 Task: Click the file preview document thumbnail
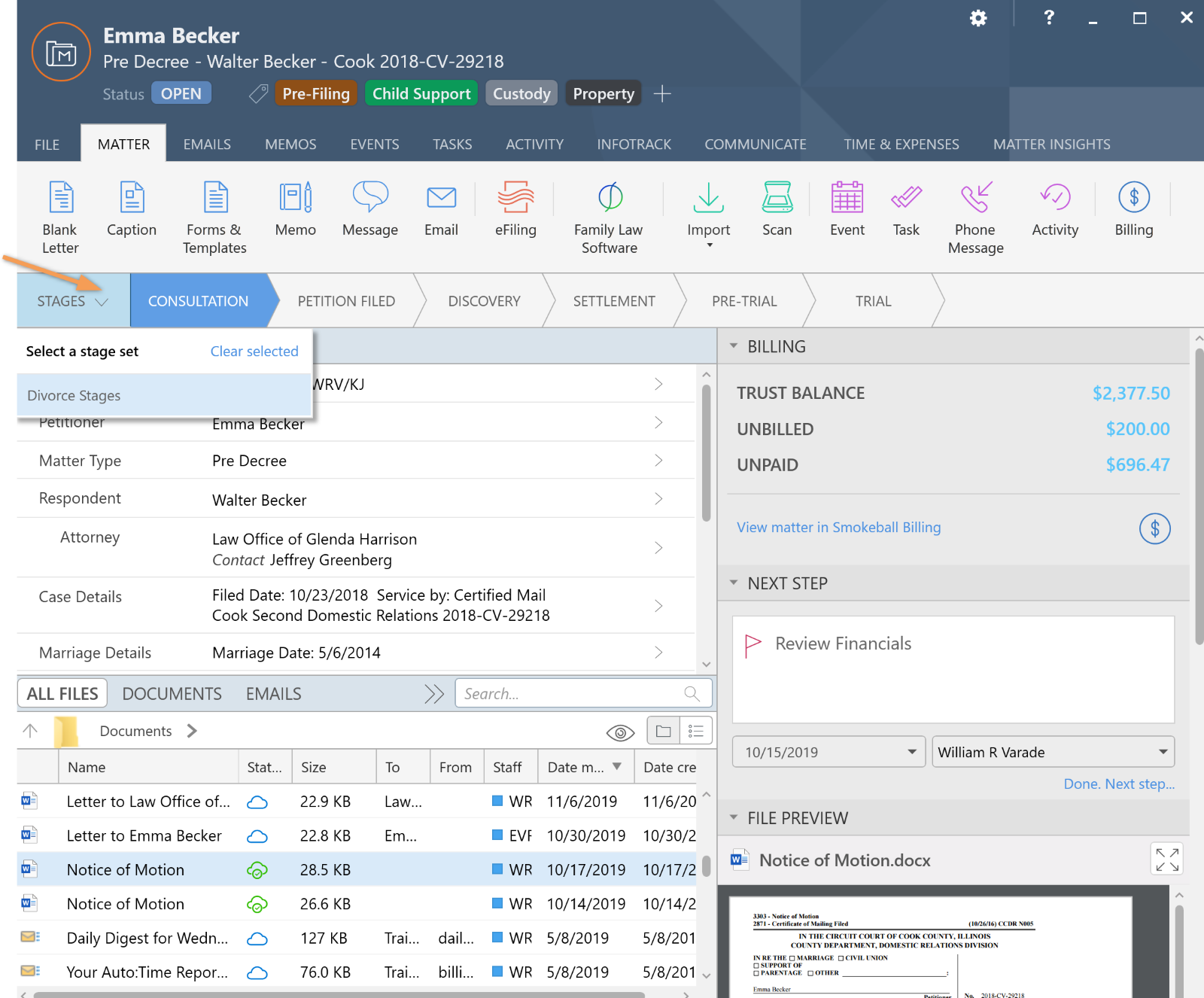(930, 946)
